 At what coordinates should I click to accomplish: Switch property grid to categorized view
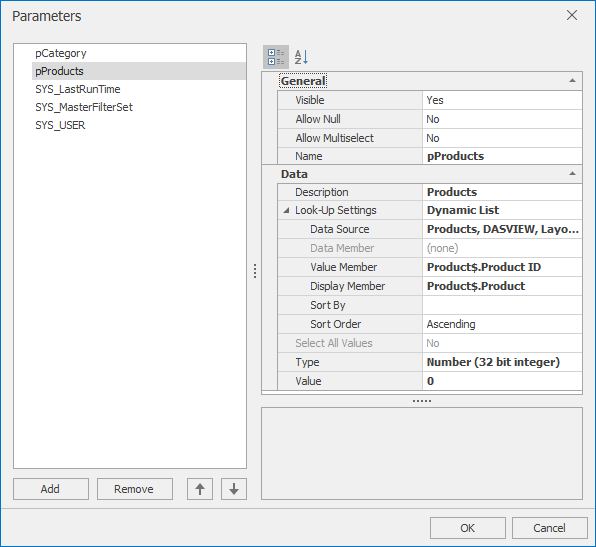[x=276, y=57]
